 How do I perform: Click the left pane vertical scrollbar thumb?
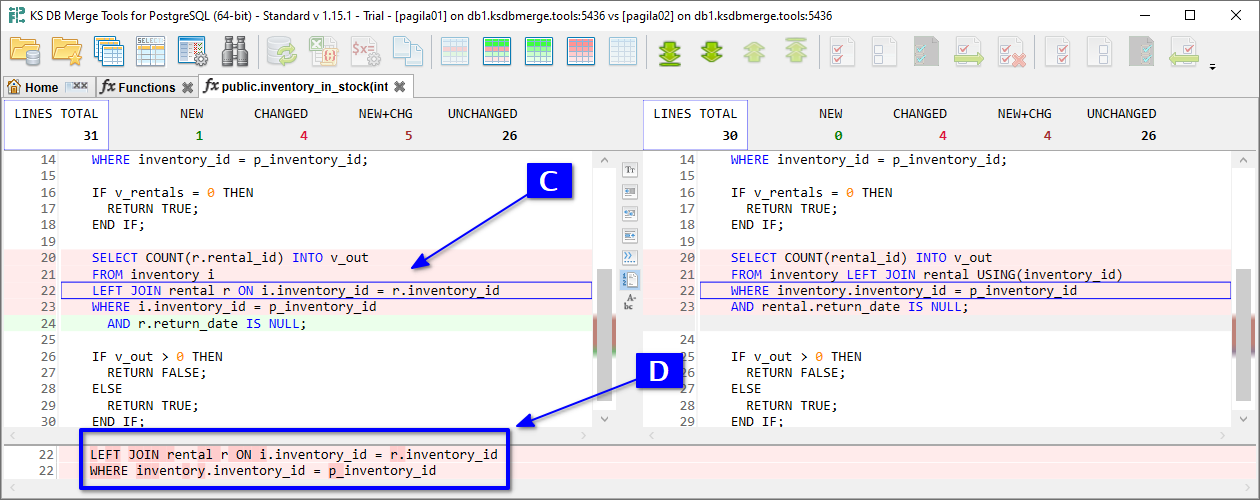[x=603, y=330]
